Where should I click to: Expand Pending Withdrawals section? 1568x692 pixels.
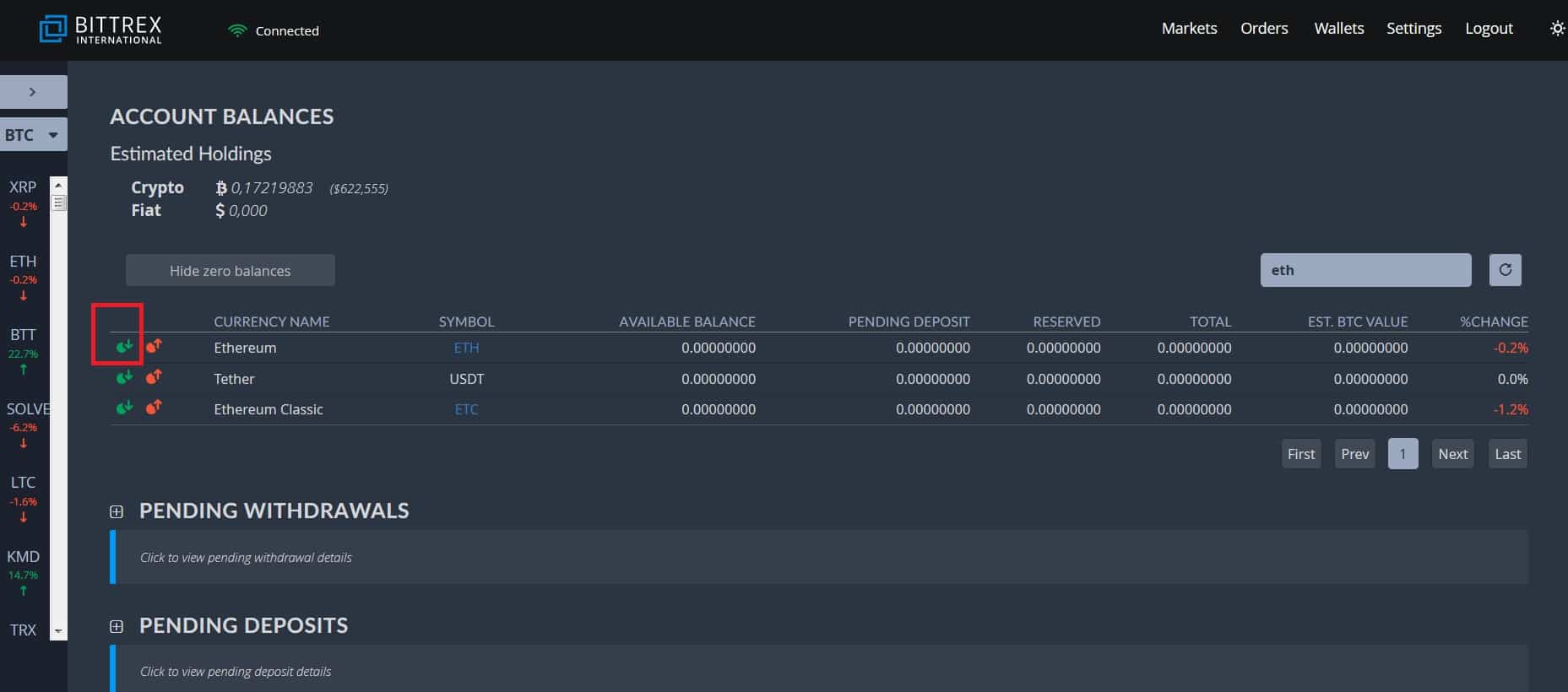coord(117,511)
